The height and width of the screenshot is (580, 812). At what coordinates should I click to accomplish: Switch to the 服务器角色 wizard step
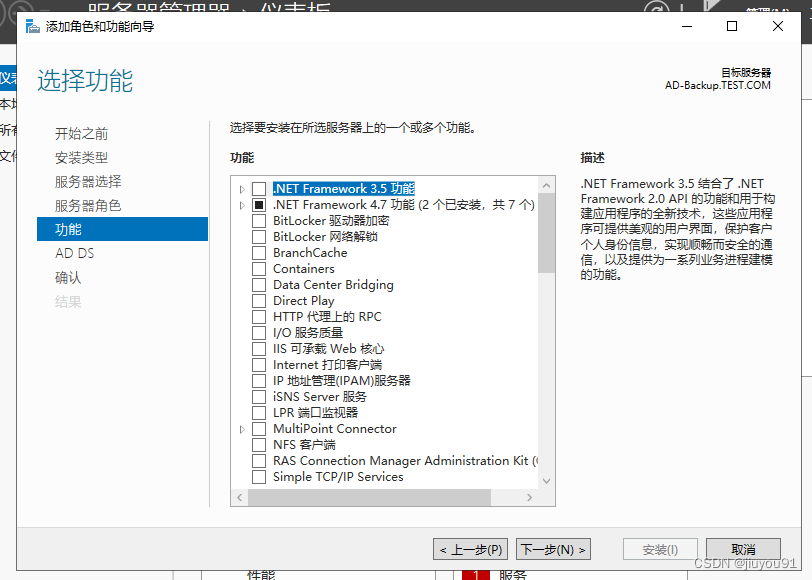pos(88,206)
